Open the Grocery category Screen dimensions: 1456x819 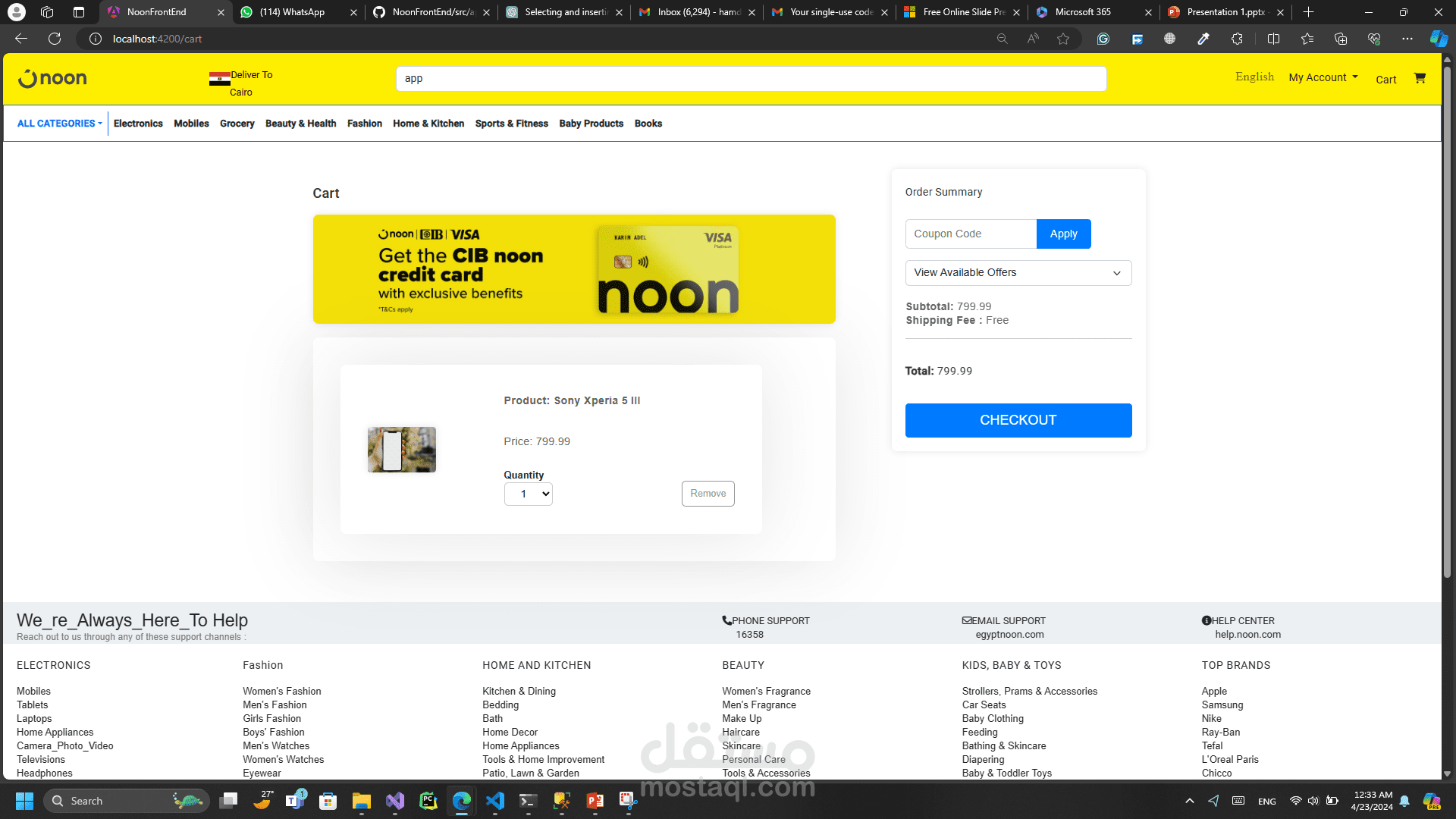[x=237, y=124]
